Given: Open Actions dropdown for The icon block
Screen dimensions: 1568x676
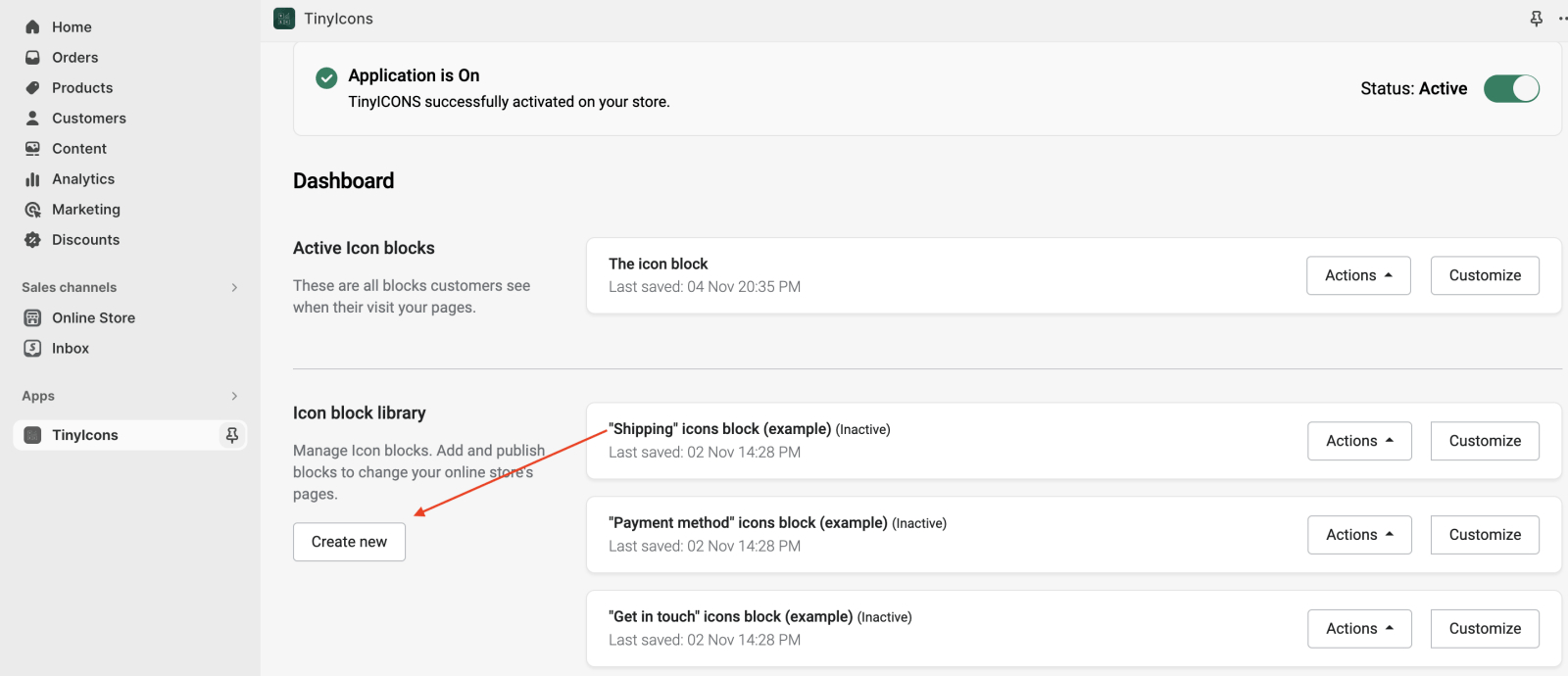Looking at the screenshot, I should [1357, 276].
